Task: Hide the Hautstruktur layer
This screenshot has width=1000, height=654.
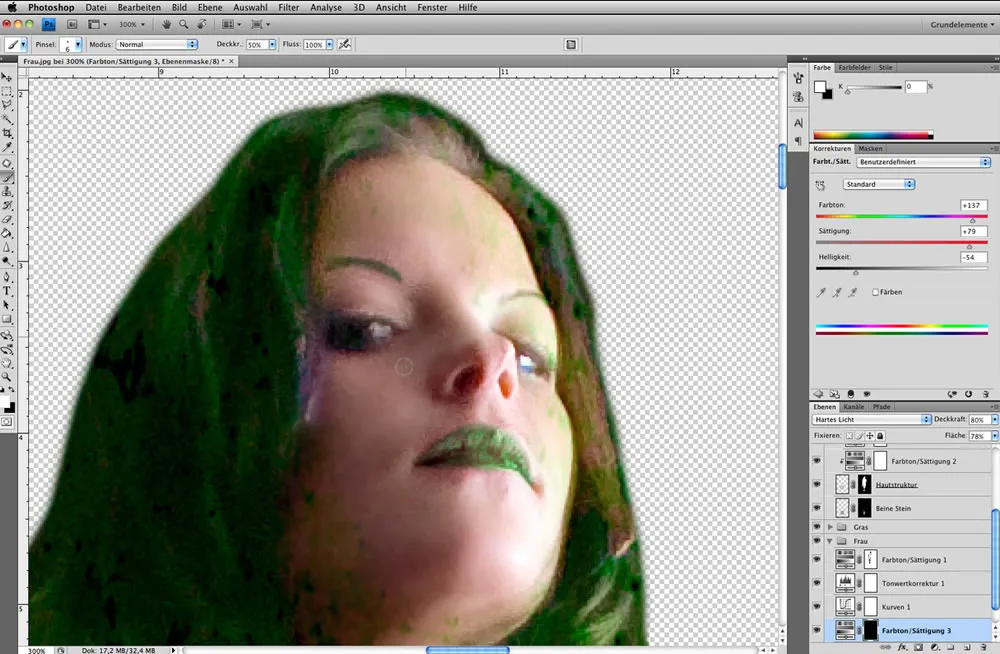Action: coord(817,483)
